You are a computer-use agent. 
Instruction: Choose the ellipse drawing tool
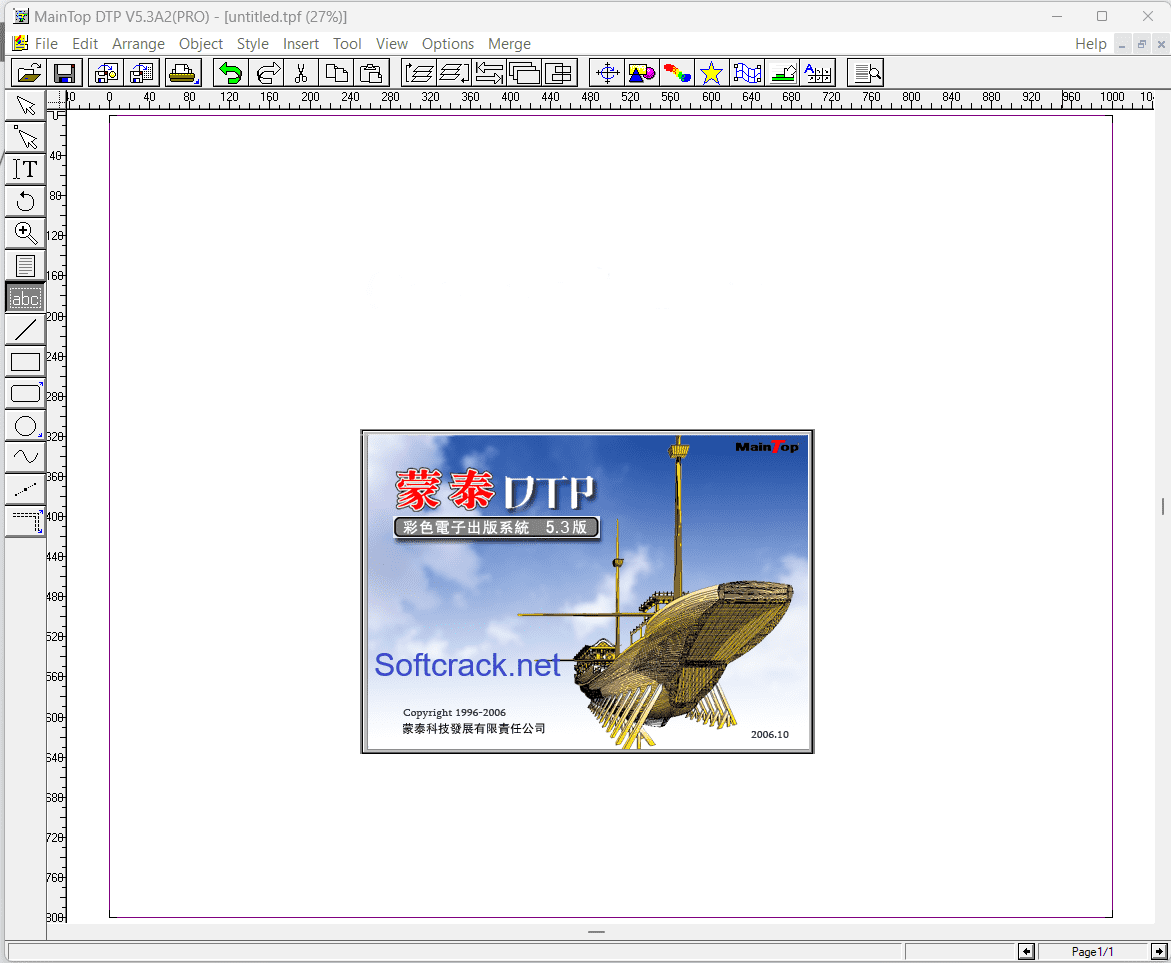coord(25,426)
